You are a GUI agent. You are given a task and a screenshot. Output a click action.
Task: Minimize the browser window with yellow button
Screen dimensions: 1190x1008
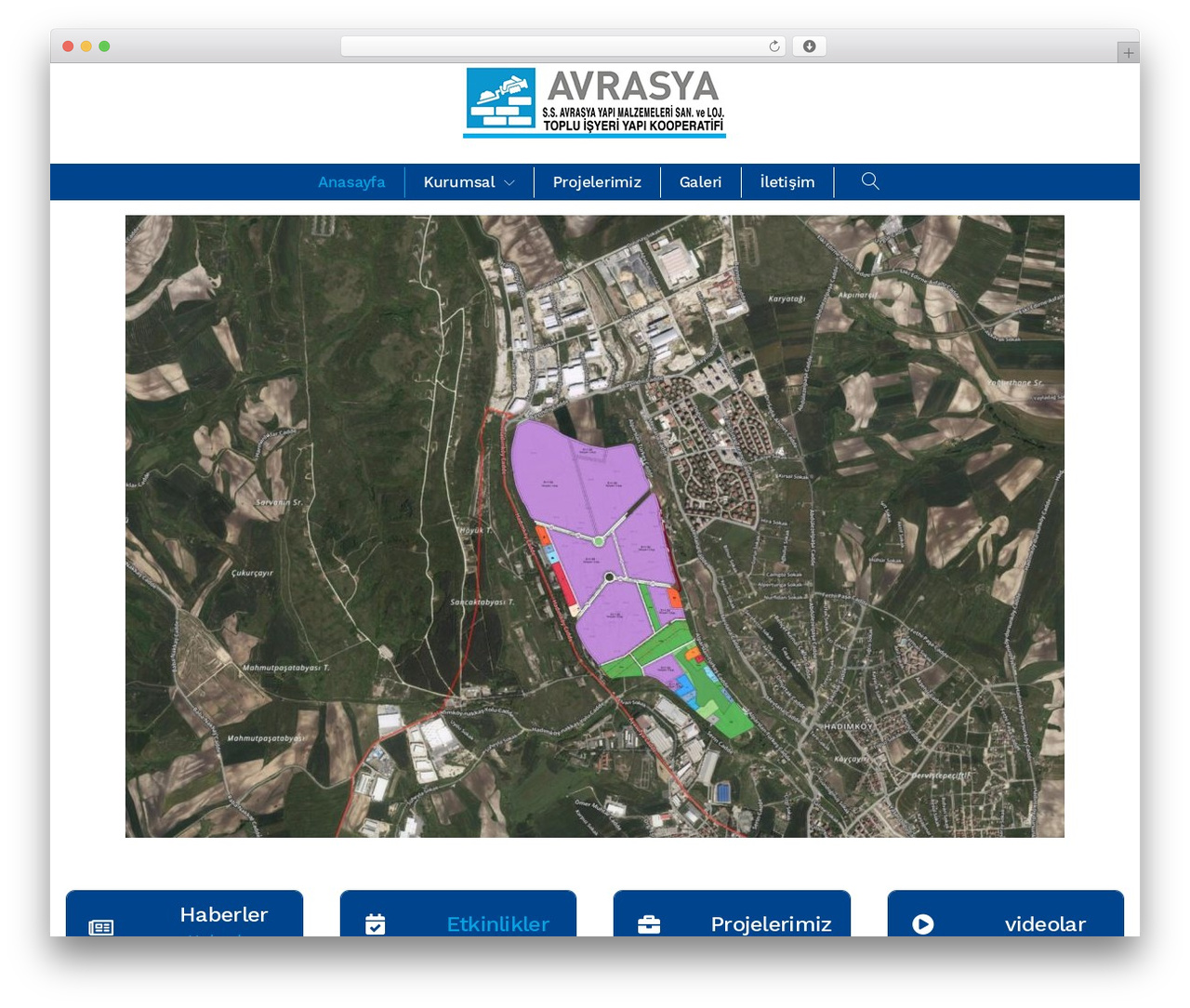pyautogui.click(x=86, y=46)
